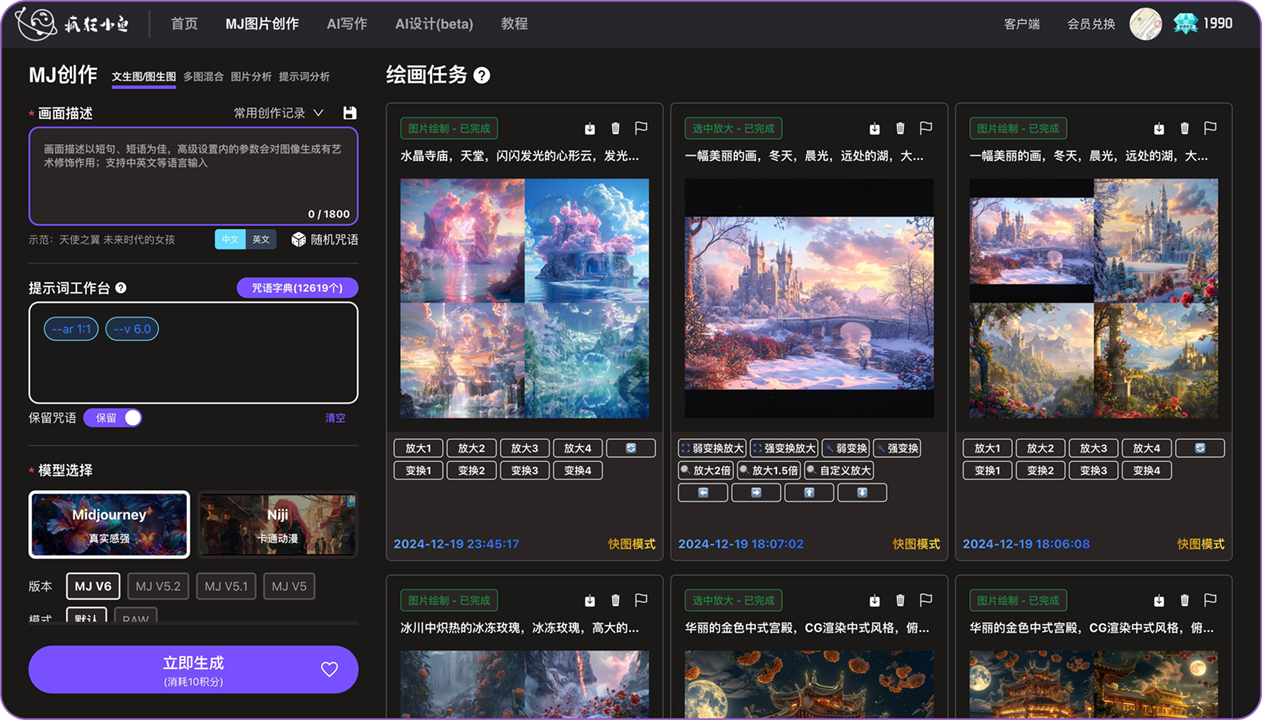Download the 水晶寺庙 task image

(590, 128)
